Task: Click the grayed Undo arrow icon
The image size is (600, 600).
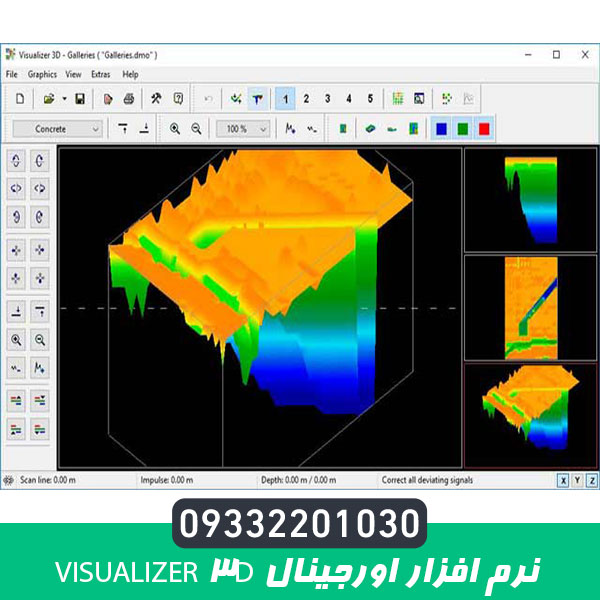Action: [208, 99]
